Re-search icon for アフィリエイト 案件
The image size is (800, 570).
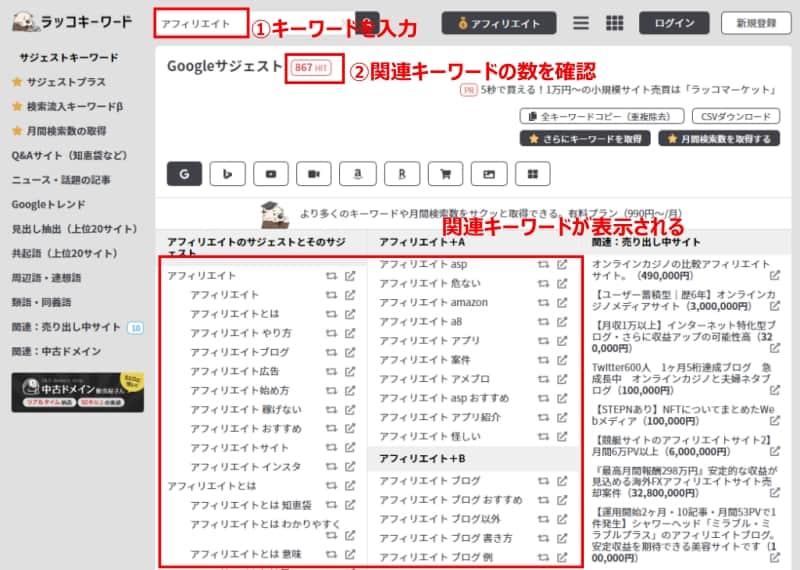pyautogui.click(x=543, y=360)
